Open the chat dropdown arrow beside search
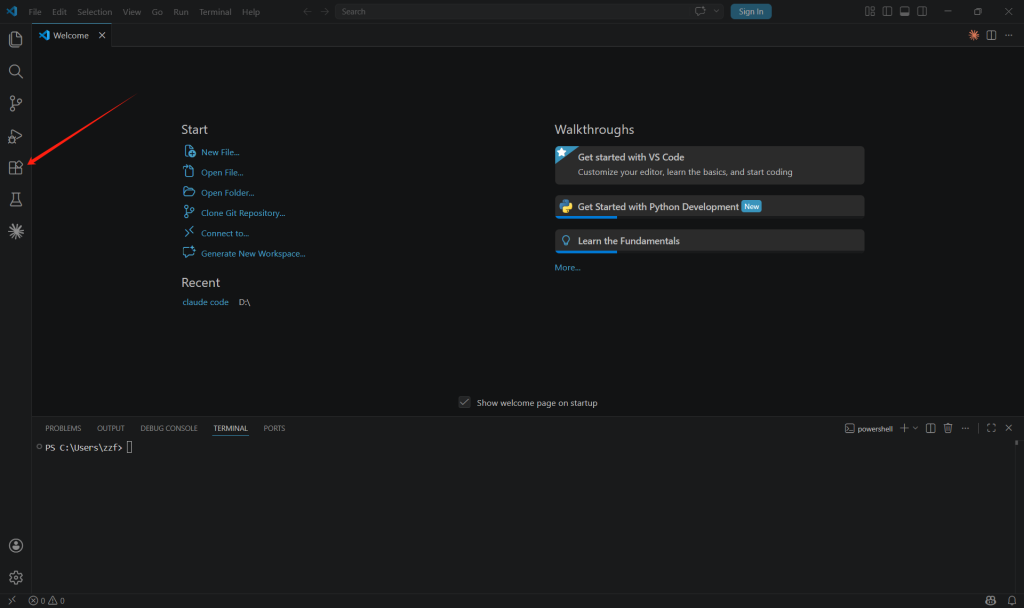The image size is (1024, 608). tap(717, 12)
